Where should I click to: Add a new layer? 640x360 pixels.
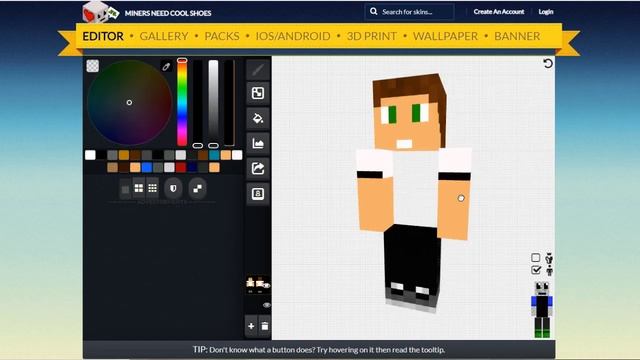[251, 326]
